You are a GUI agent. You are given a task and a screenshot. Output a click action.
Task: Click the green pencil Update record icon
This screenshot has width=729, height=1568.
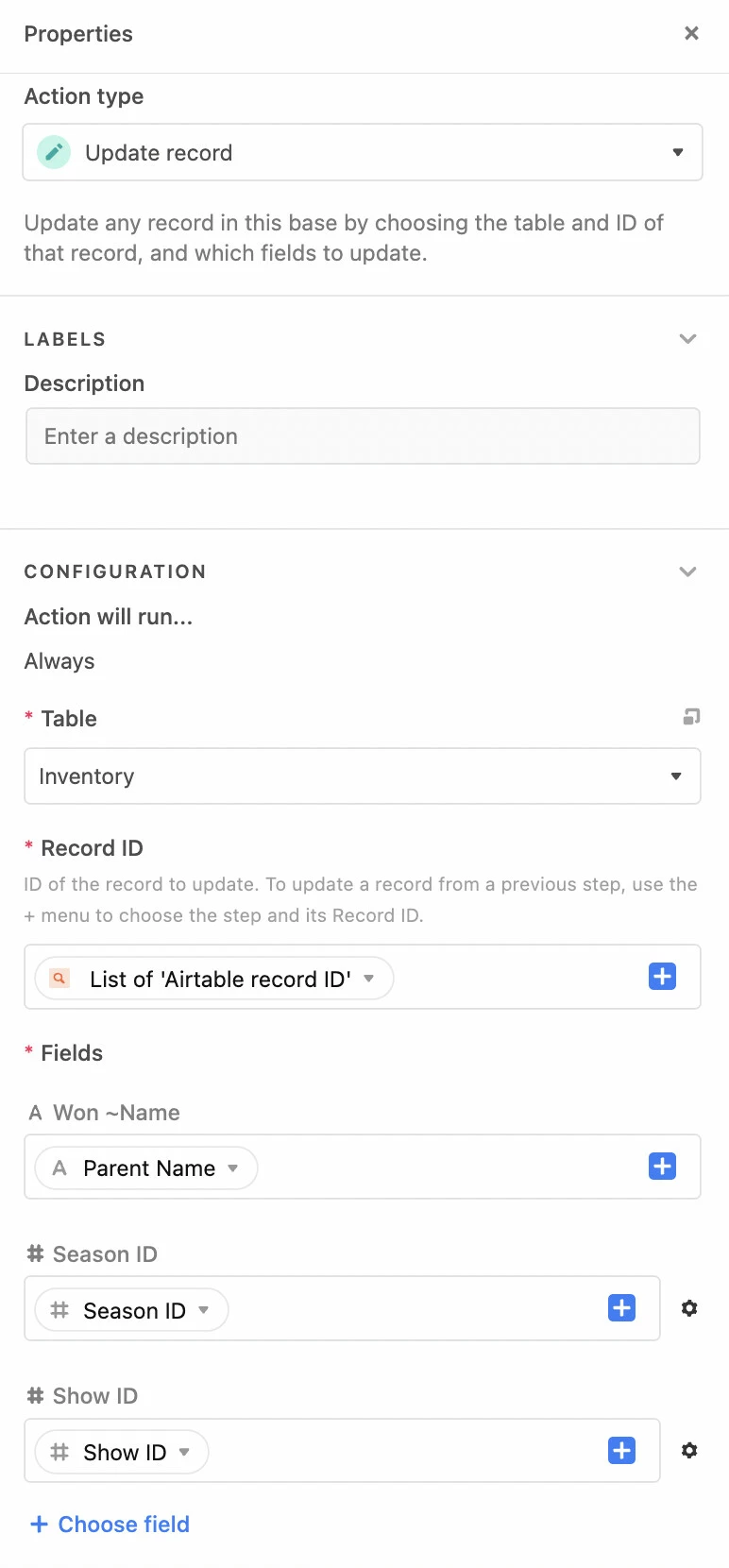pyautogui.click(x=54, y=152)
